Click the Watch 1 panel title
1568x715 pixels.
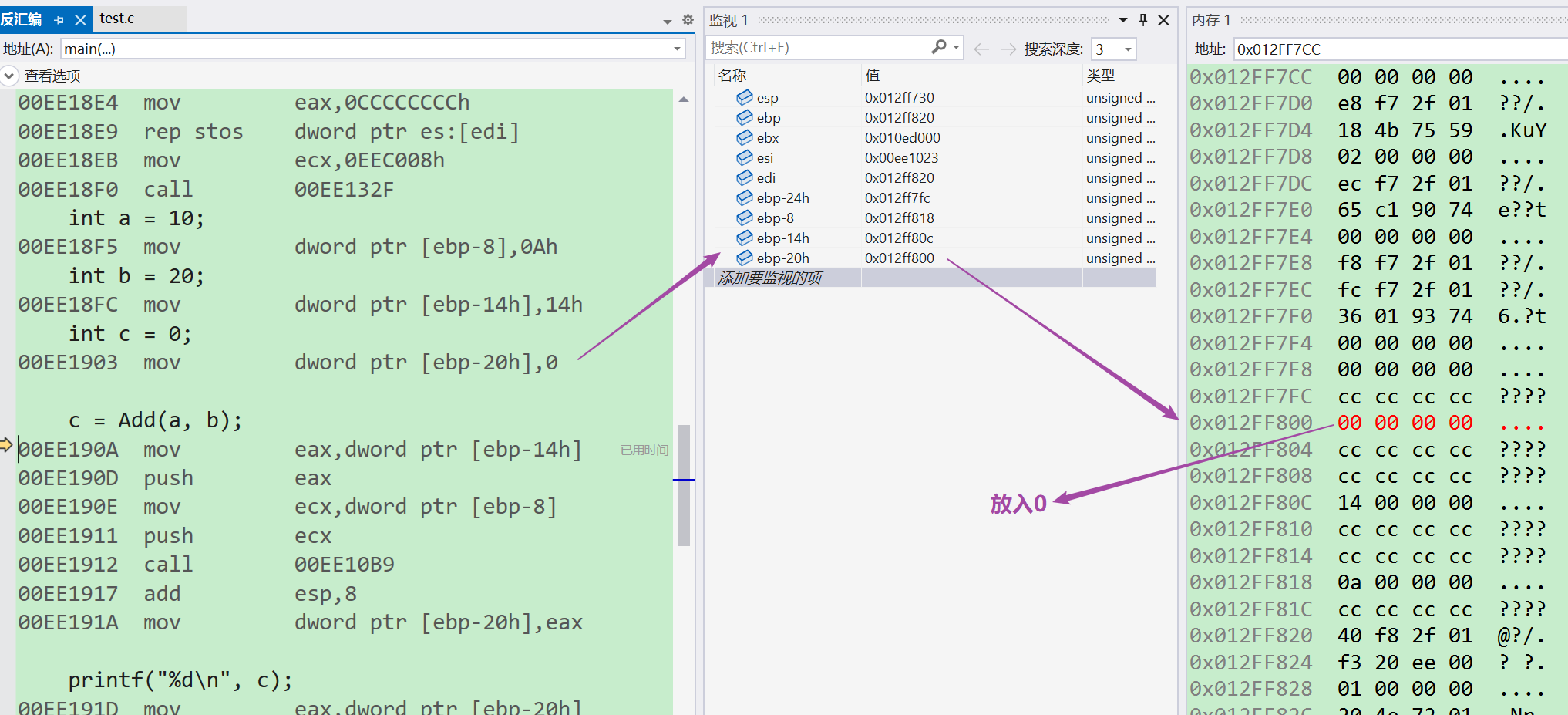click(x=728, y=20)
